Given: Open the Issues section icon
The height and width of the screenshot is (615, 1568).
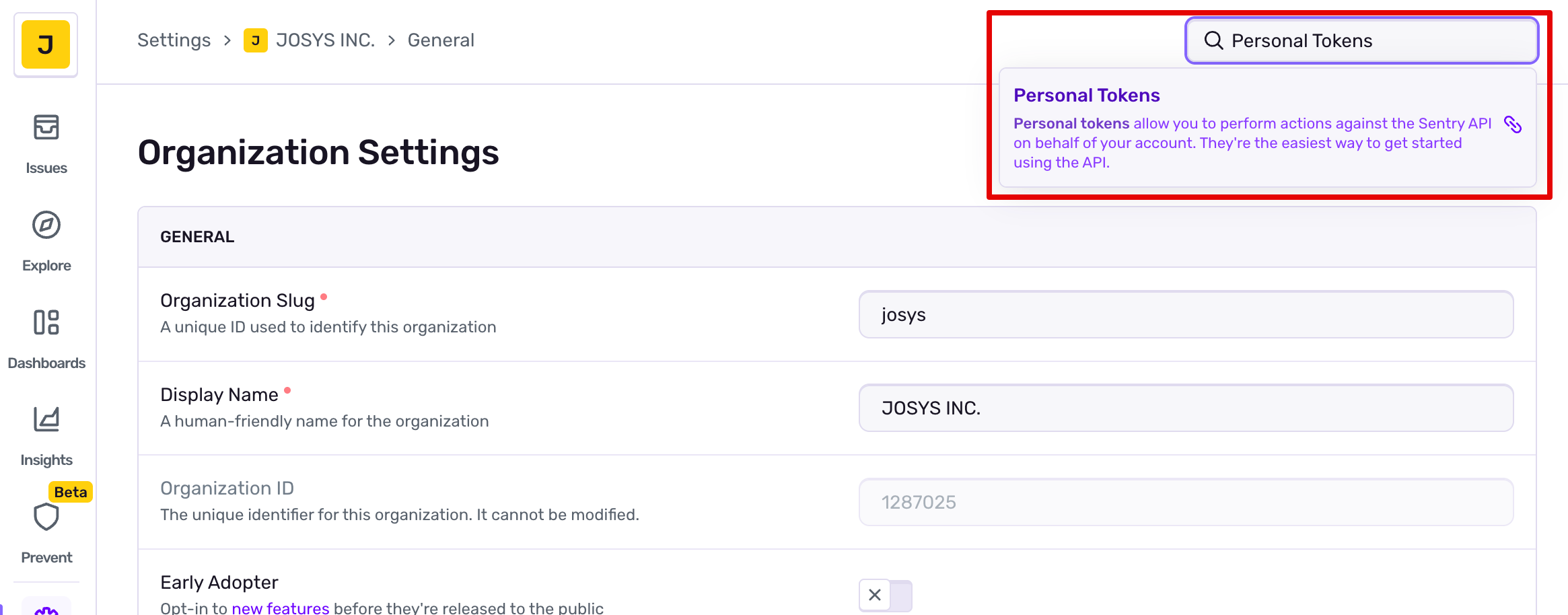Looking at the screenshot, I should point(46,127).
